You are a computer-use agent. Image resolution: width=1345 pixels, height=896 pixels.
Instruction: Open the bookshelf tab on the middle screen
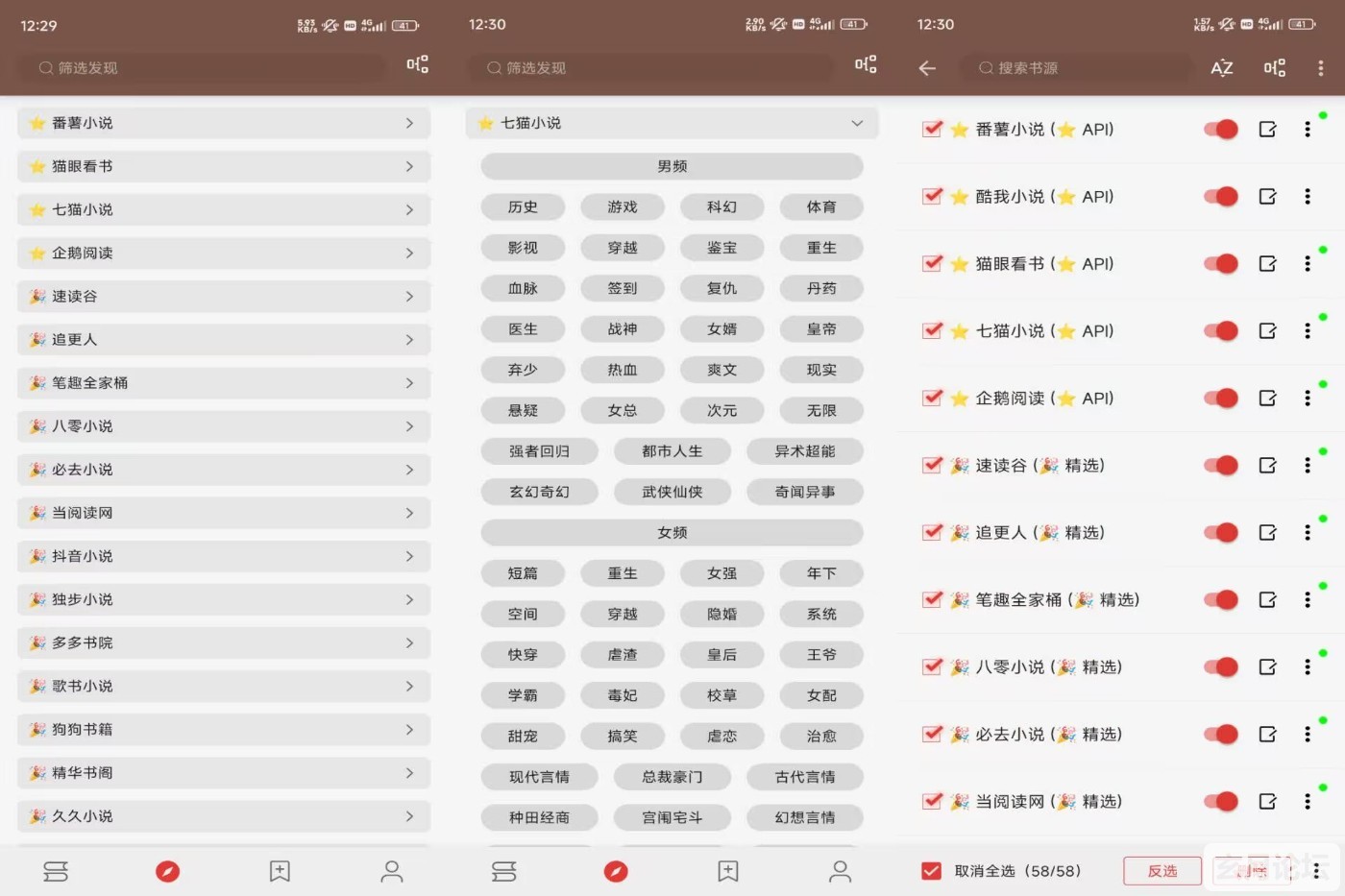pyautogui.click(x=504, y=871)
